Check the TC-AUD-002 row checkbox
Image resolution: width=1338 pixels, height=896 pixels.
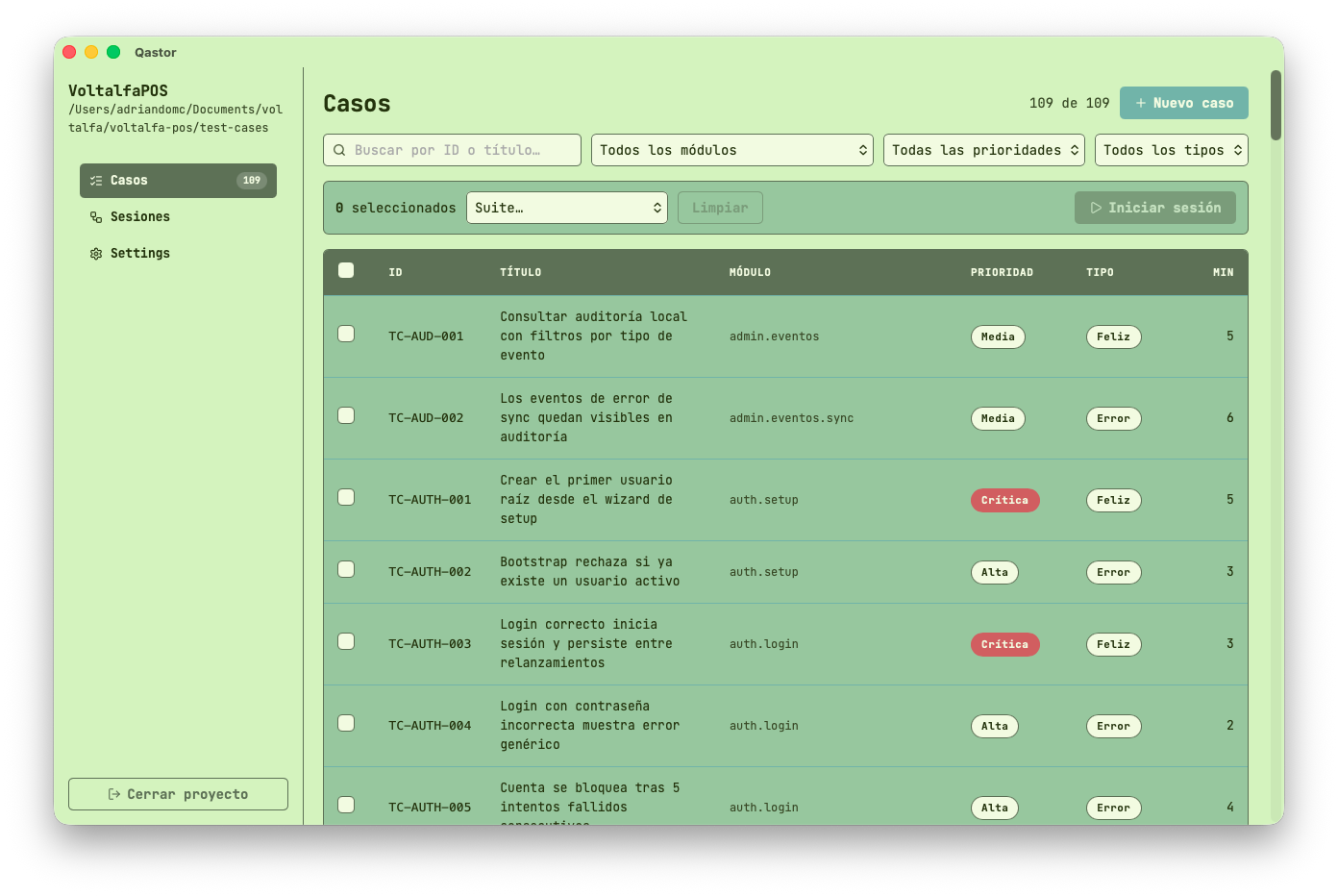tap(346, 415)
